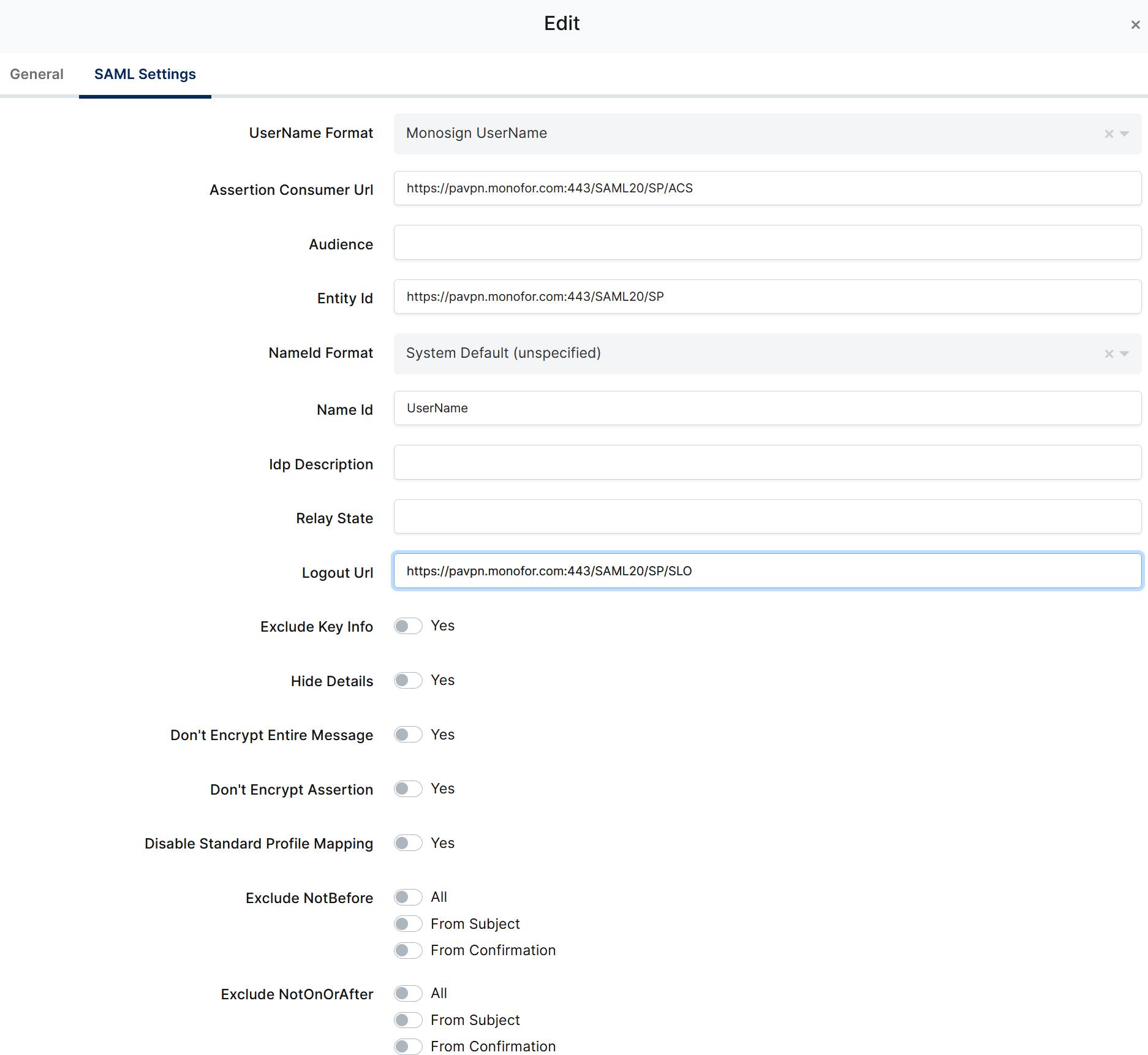Toggle Exclude NotBefore From Subject
Screen dimensions: 1148x1055
[x=408, y=924]
